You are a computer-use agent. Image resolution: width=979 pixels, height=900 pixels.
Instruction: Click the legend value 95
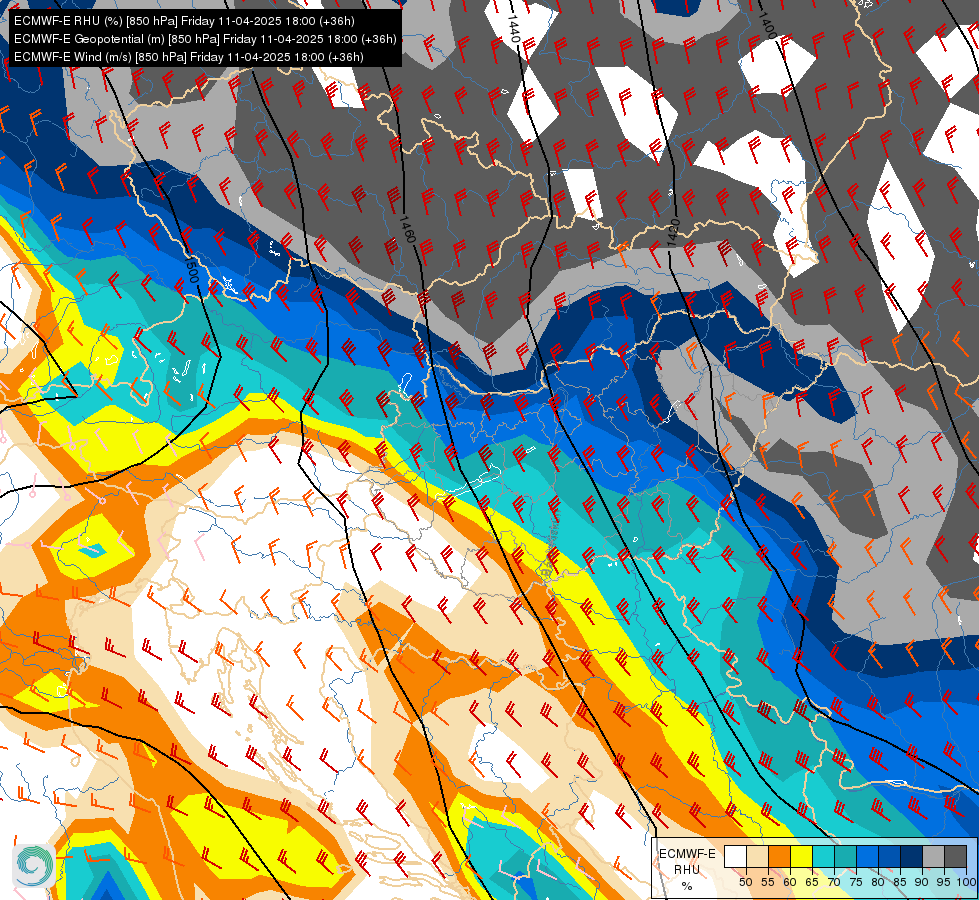(943, 883)
